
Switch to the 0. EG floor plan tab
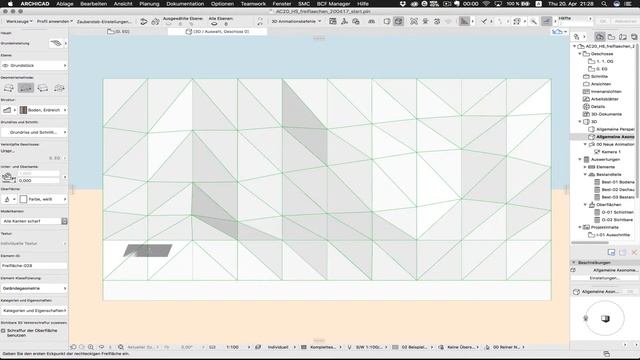(x=118, y=31)
